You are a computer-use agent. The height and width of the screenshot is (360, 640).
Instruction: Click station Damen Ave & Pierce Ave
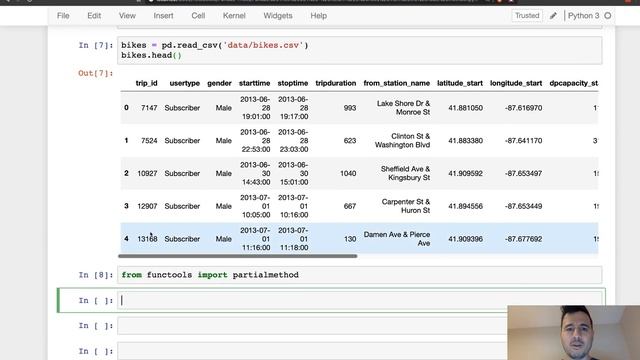click(397, 239)
